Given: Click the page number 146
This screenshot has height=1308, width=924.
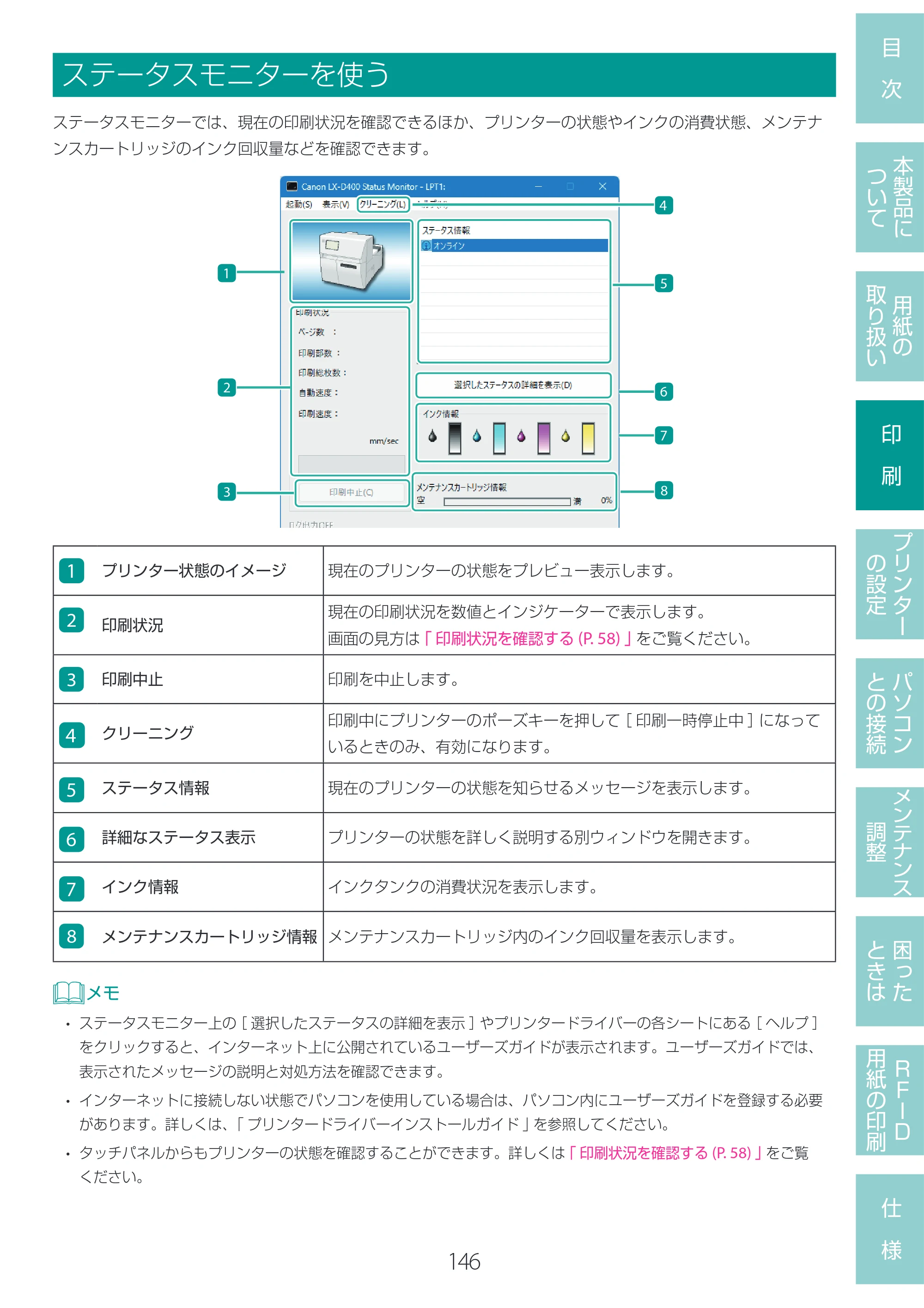Looking at the screenshot, I should [464, 1262].
